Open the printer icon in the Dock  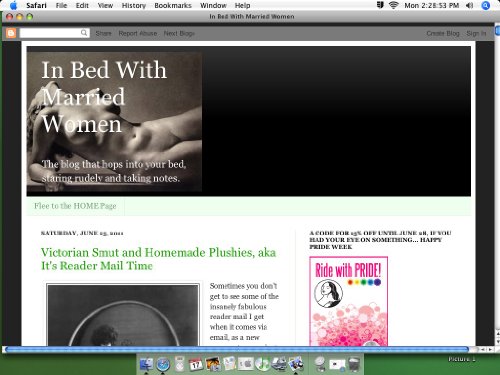pyautogui.click(x=279, y=364)
